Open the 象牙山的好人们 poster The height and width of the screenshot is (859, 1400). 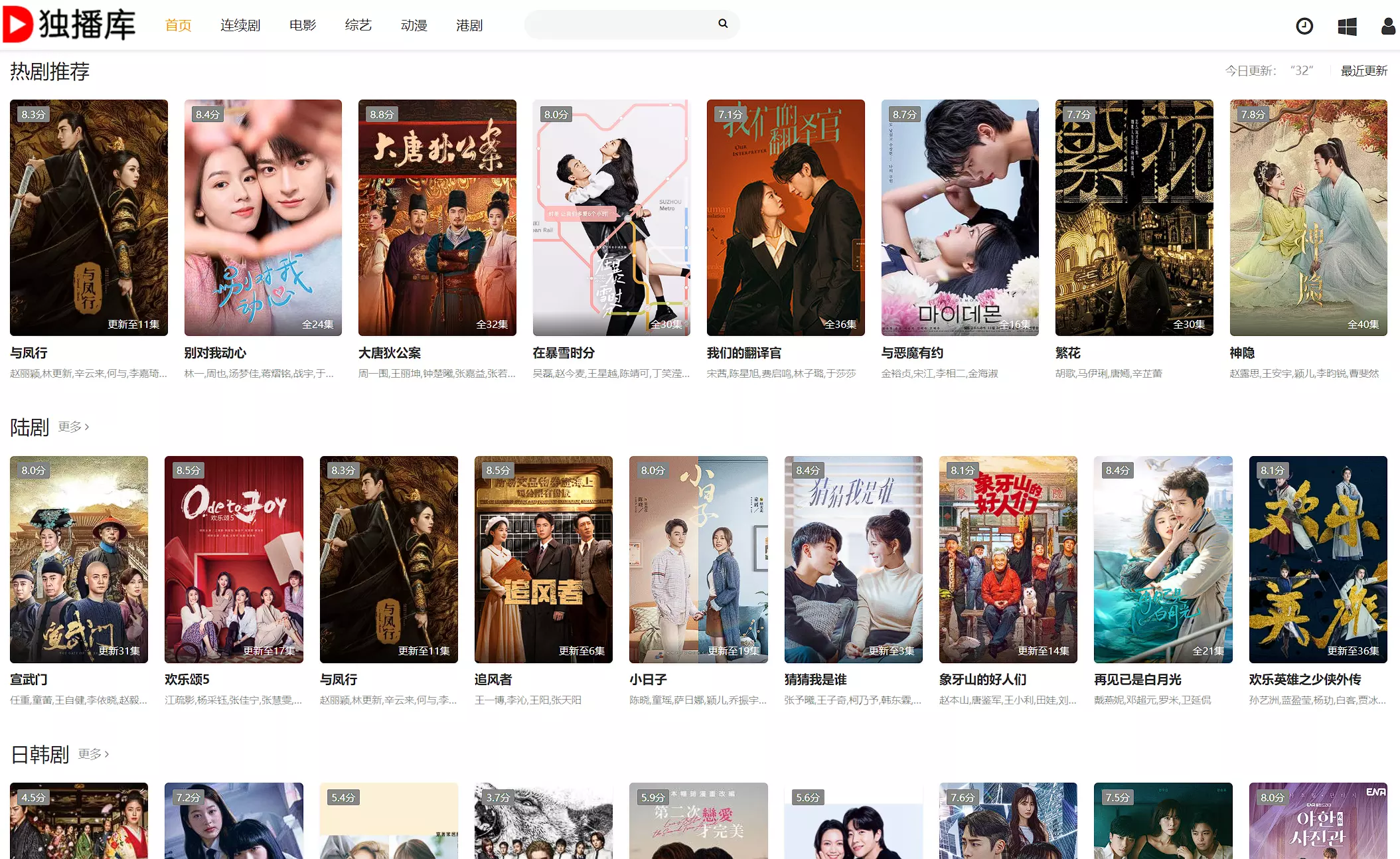coord(1008,559)
